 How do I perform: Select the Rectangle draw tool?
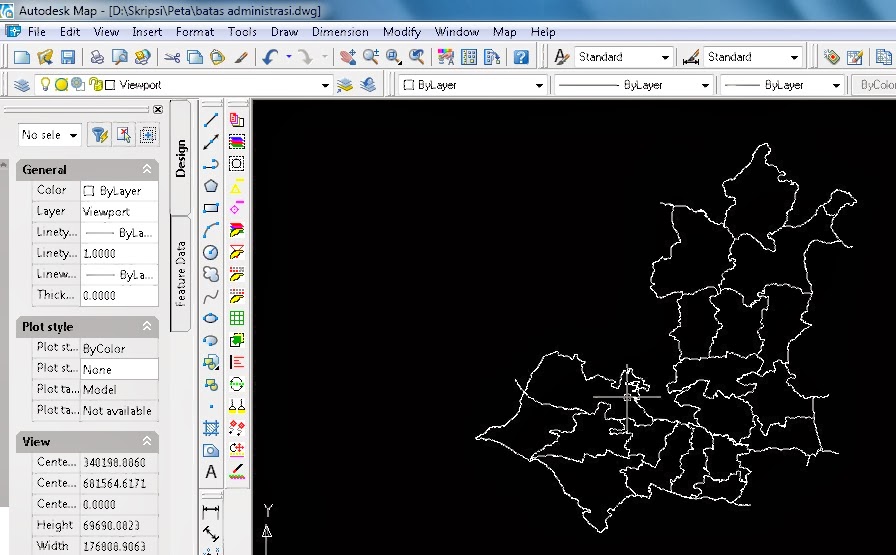click(211, 208)
